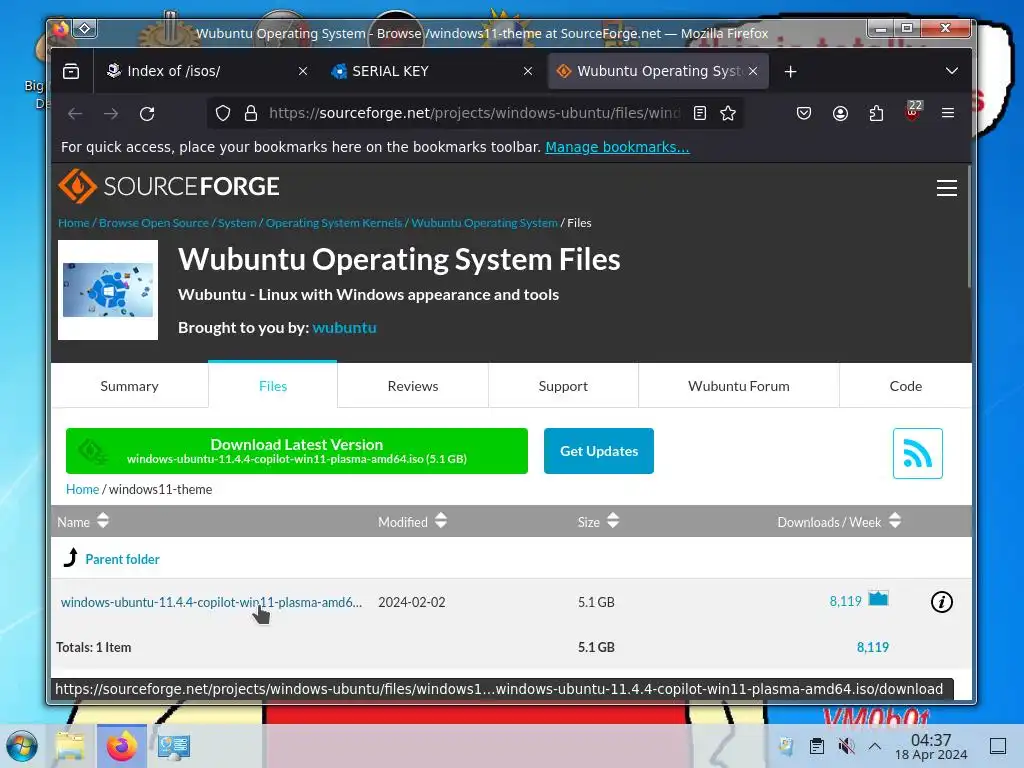Viewport: 1024px width, 768px height.
Task: Open Browse Open Source breadcrumb
Action: [153, 223]
